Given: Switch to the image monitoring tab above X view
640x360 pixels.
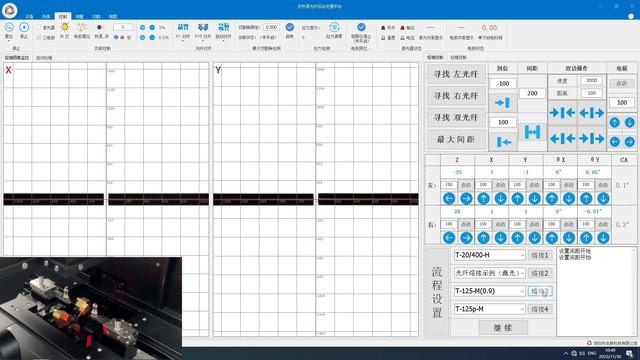Looking at the screenshot, I should 17,58.
